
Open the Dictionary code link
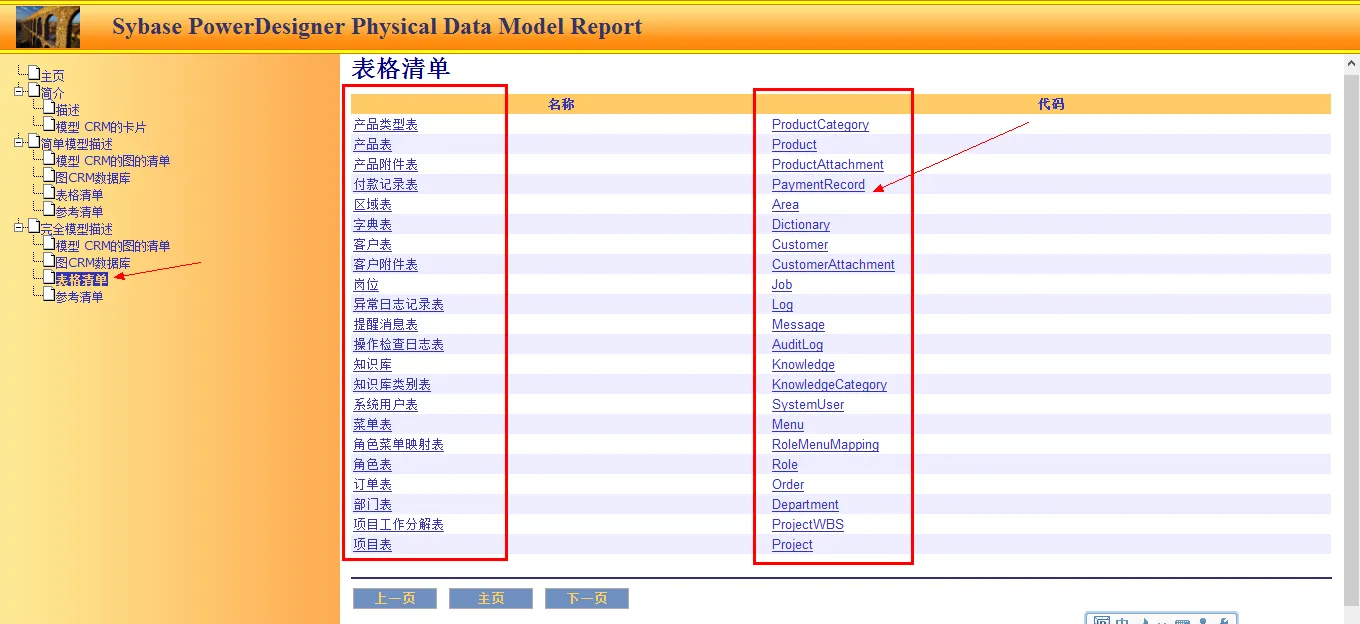[801, 225]
